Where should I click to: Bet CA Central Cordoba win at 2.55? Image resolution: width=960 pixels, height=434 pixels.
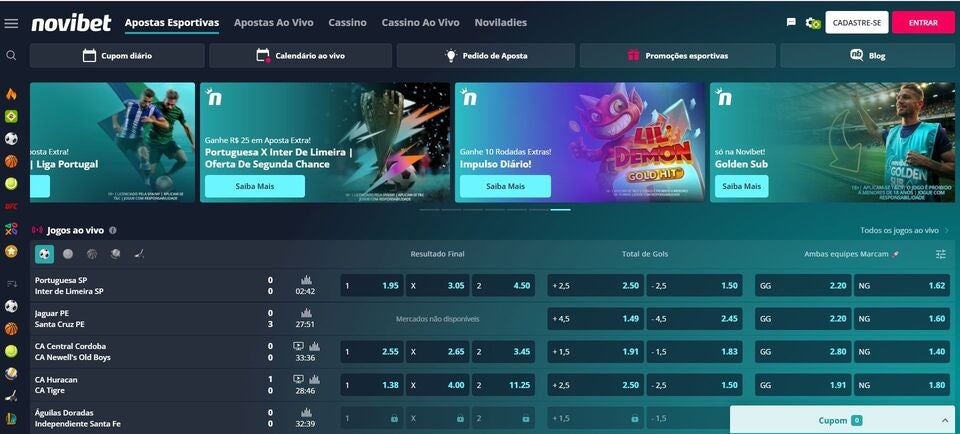pos(372,351)
